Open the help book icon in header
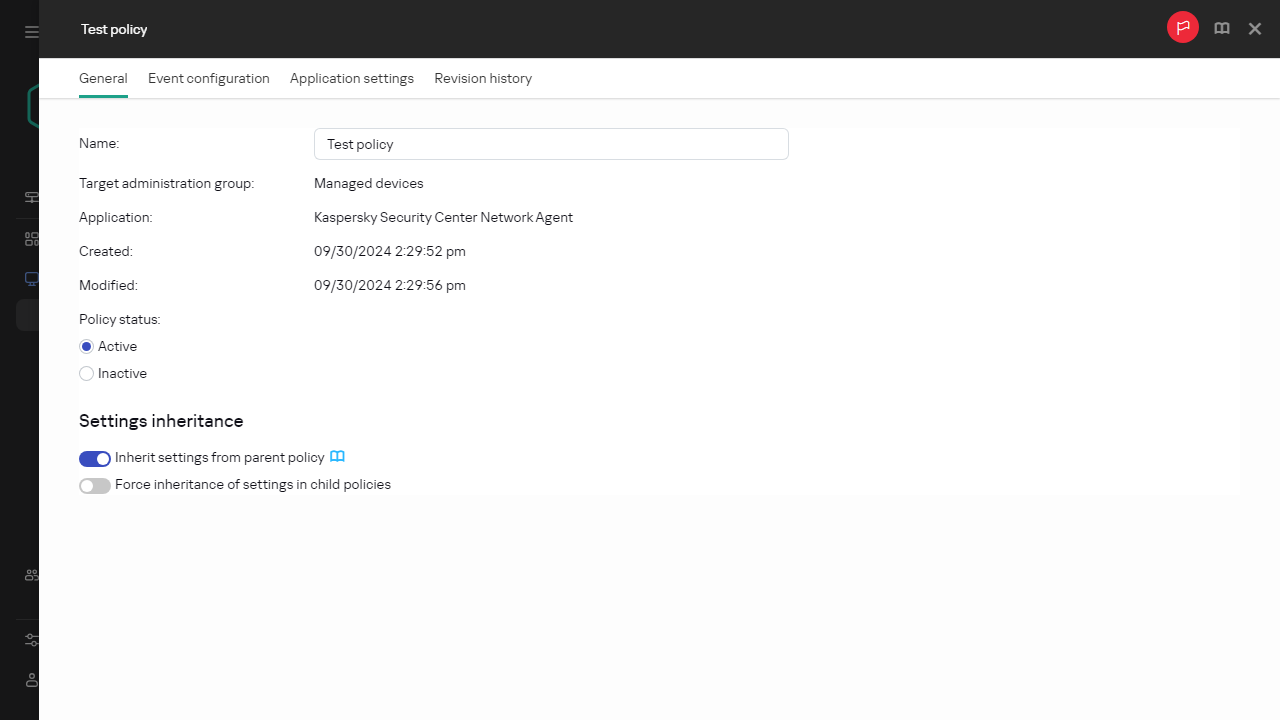Screen dimensions: 1280x720 1222,29
